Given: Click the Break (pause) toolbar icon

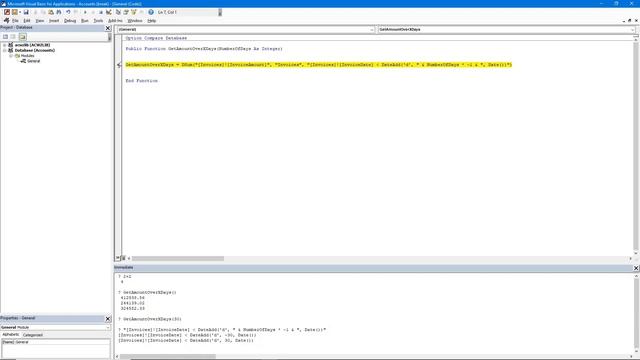Looking at the screenshot, I should coord(93,12).
